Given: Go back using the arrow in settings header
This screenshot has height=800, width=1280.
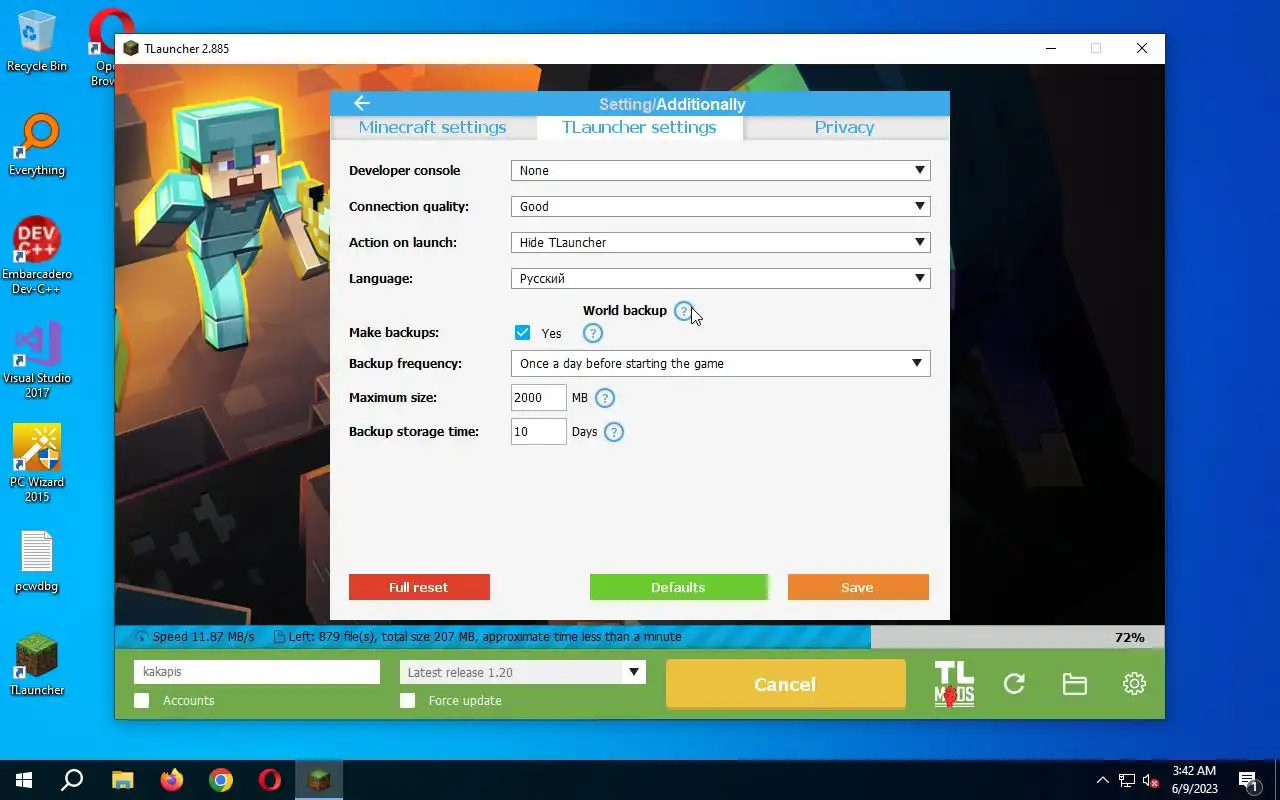Looking at the screenshot, I should click(362, 103).
